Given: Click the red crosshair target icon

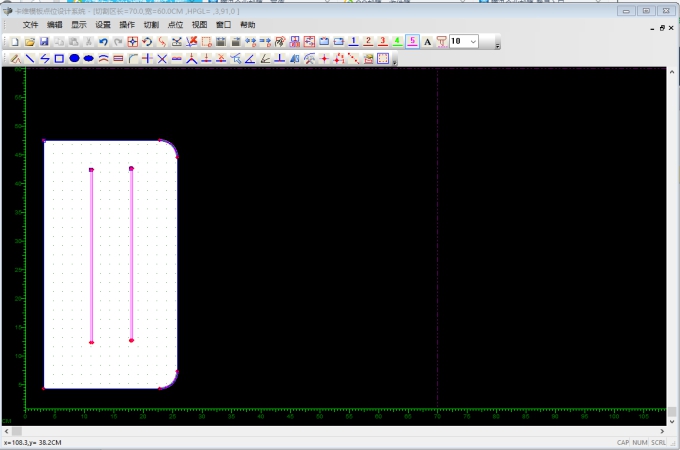Looking at the screenshot, I should pyautogui.click(x=133, y=42).
